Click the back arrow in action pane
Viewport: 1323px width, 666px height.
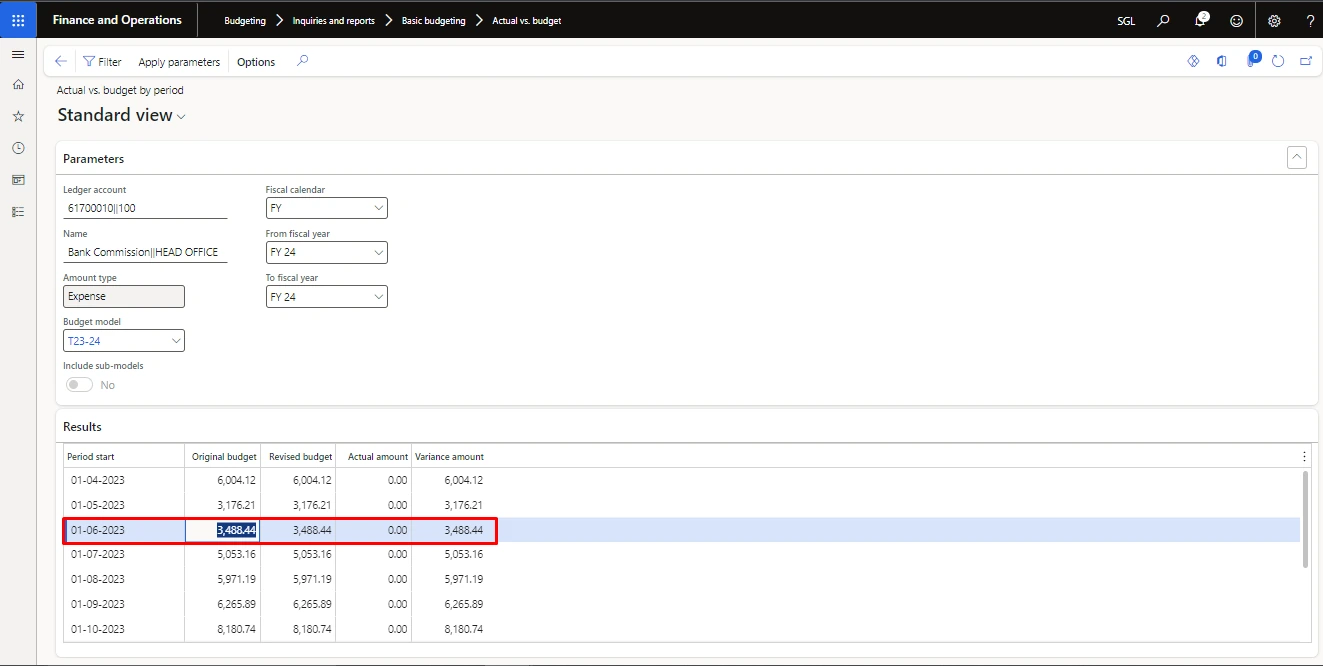pos(61,61)
